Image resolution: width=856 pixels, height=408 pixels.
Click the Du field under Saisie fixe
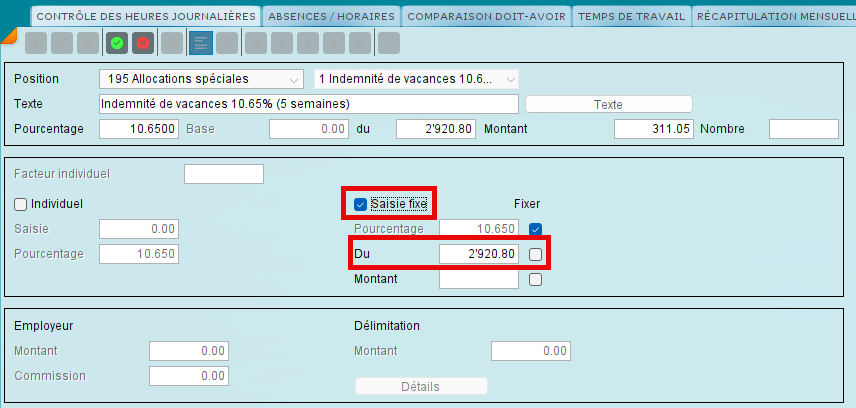(x=479, y=254)
